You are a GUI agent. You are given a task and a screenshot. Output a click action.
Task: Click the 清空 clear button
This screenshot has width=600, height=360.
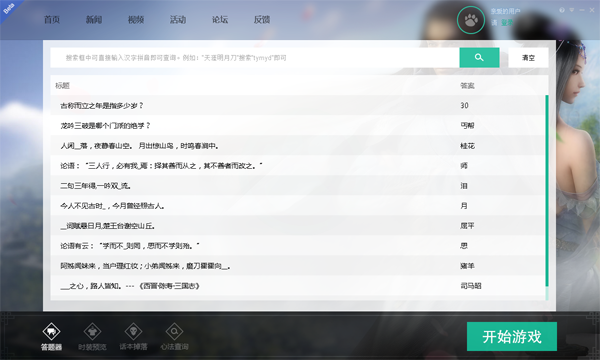tap(528, 57)
